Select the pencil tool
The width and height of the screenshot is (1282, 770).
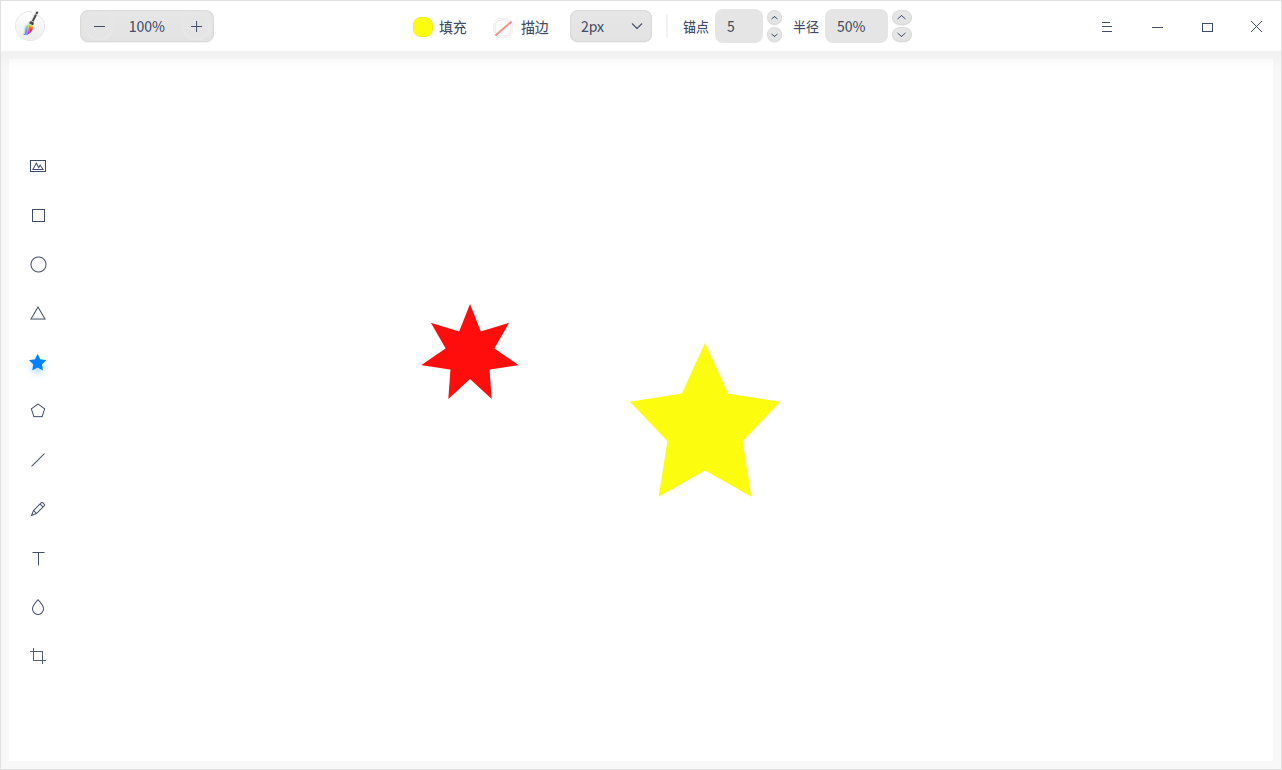coord(38,509)
